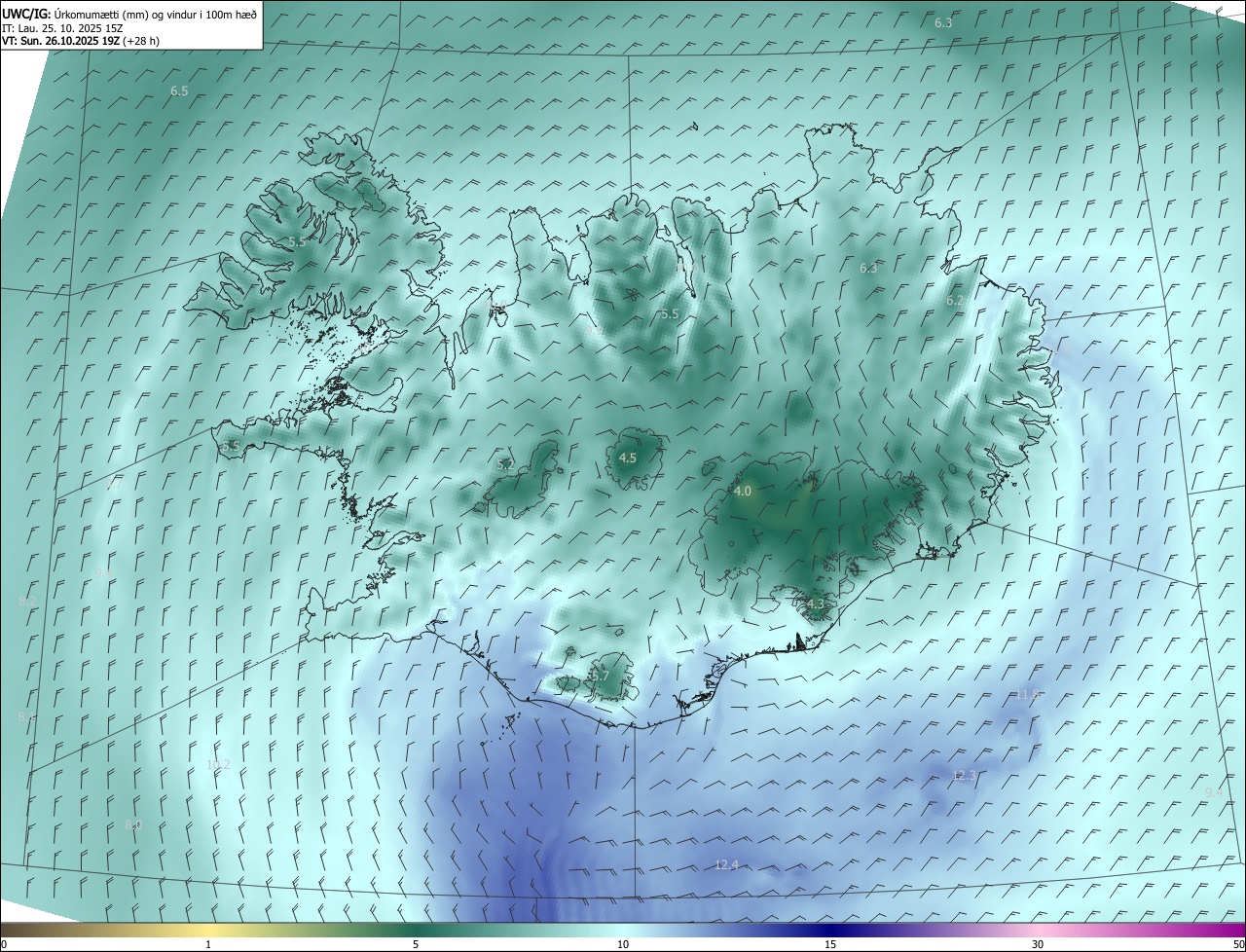Click the 0 tick label on the colour scale
Screen dimensions: 1246x952
[4, 944]
